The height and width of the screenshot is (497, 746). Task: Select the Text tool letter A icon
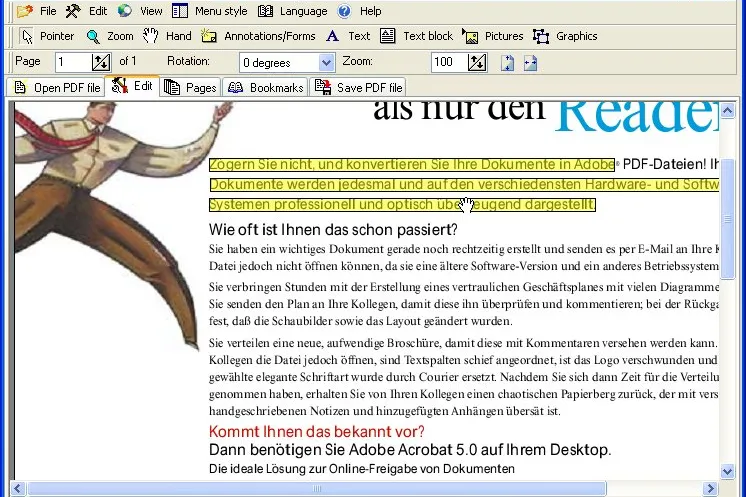pyautogui.click(x=333, y=36)
